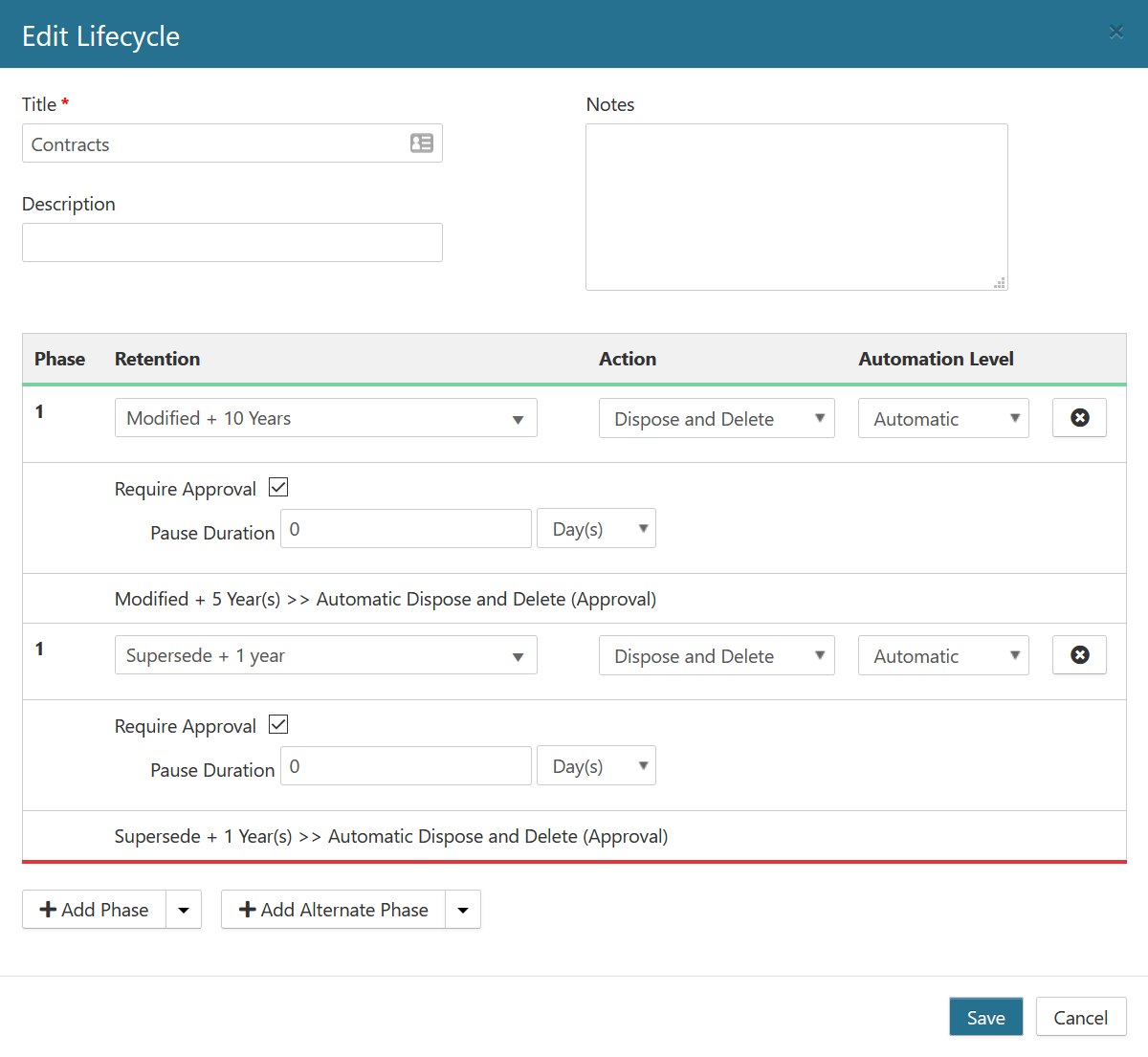Uncheck Require Approval for Modified phase

278,488
